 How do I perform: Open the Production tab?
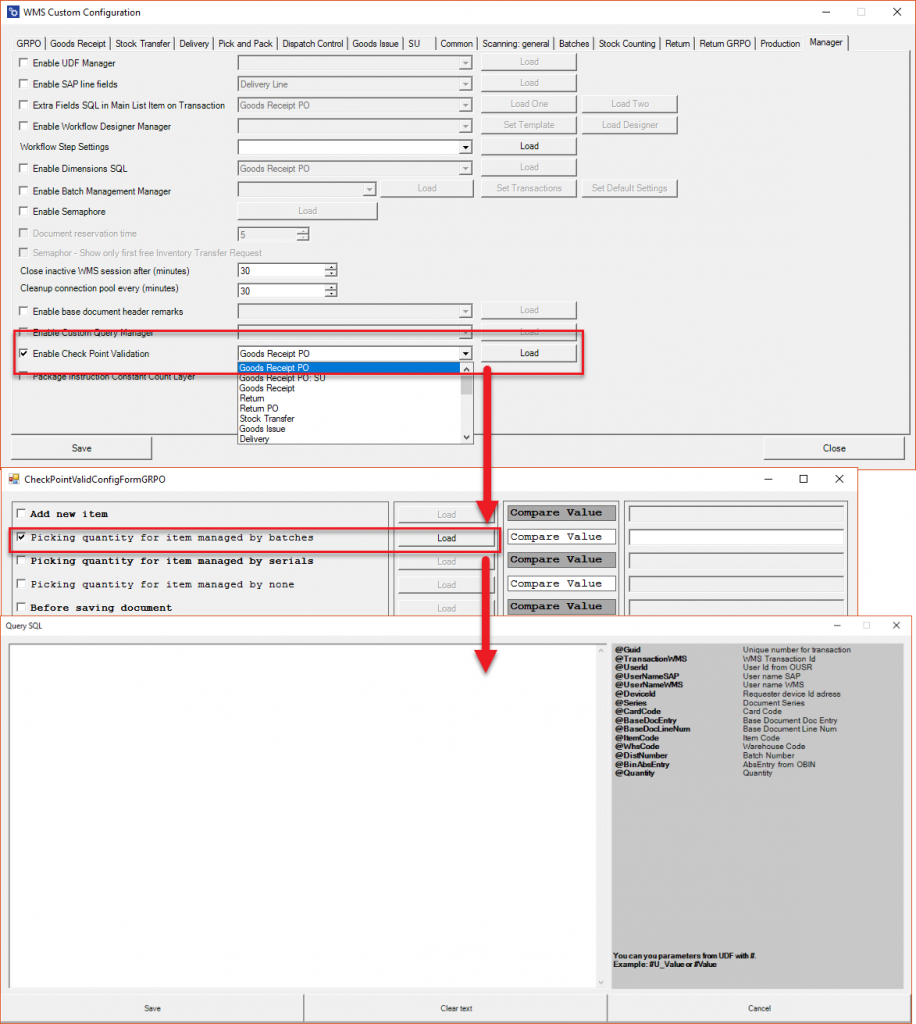click(780, 43)
